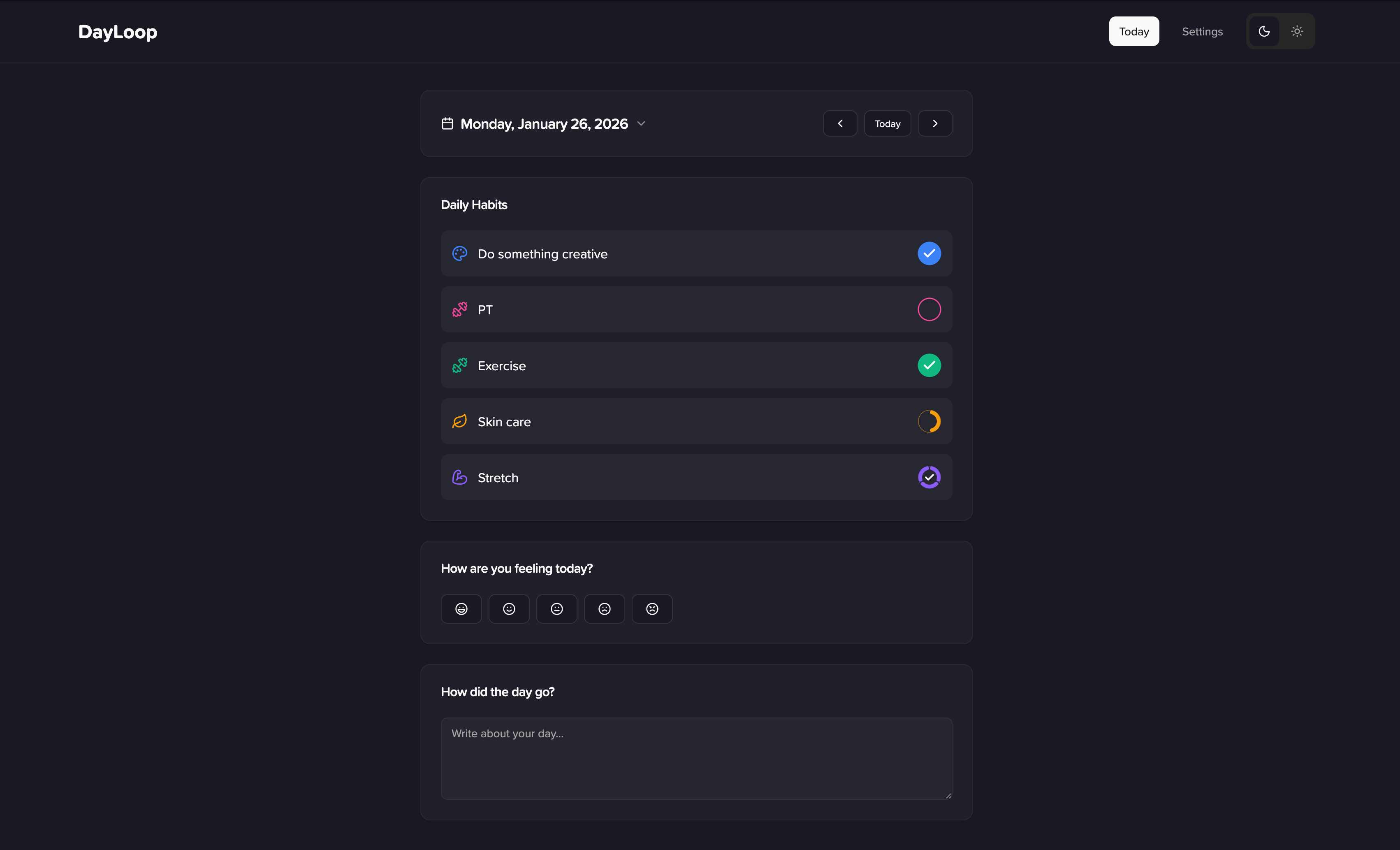The height and width of the screenshot is (850, 1400).
Task: Click the calendar icon beside the date
Action: click(x=447, y=123)
